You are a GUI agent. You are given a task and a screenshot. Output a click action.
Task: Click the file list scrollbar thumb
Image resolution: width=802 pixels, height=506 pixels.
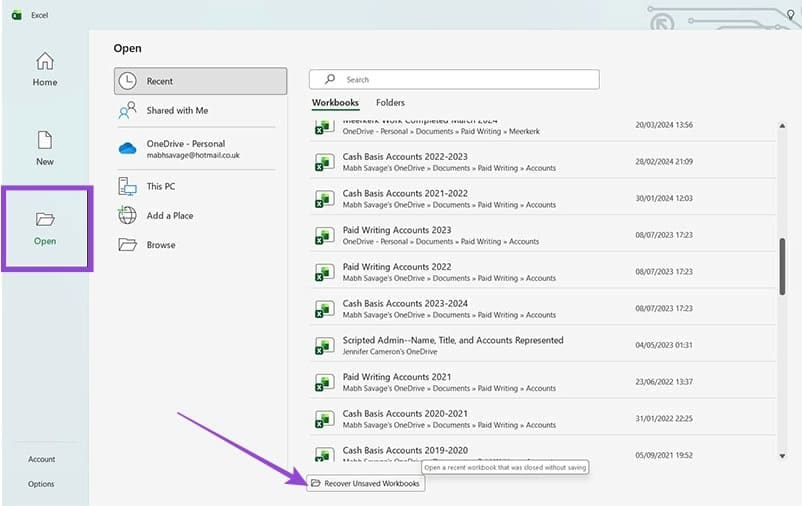click(782, 267)
